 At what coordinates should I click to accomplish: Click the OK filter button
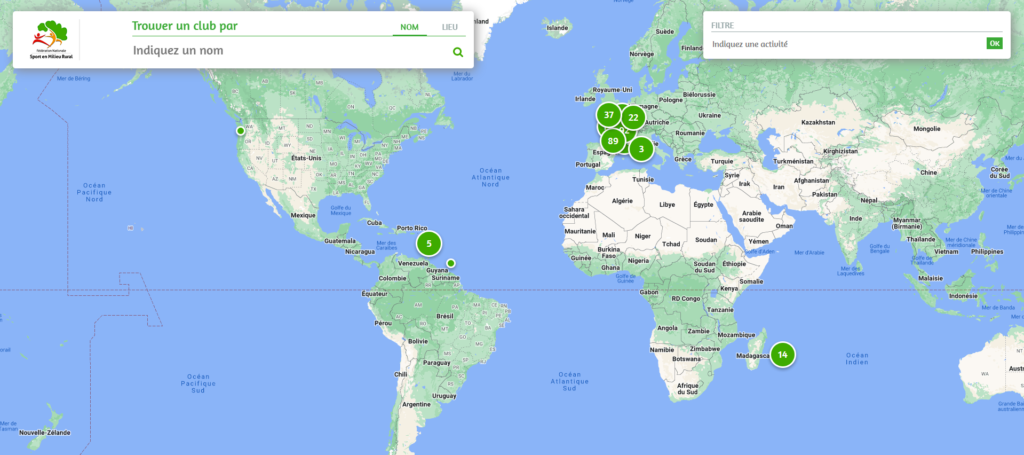pyautogui.click(x=994, y=44)
